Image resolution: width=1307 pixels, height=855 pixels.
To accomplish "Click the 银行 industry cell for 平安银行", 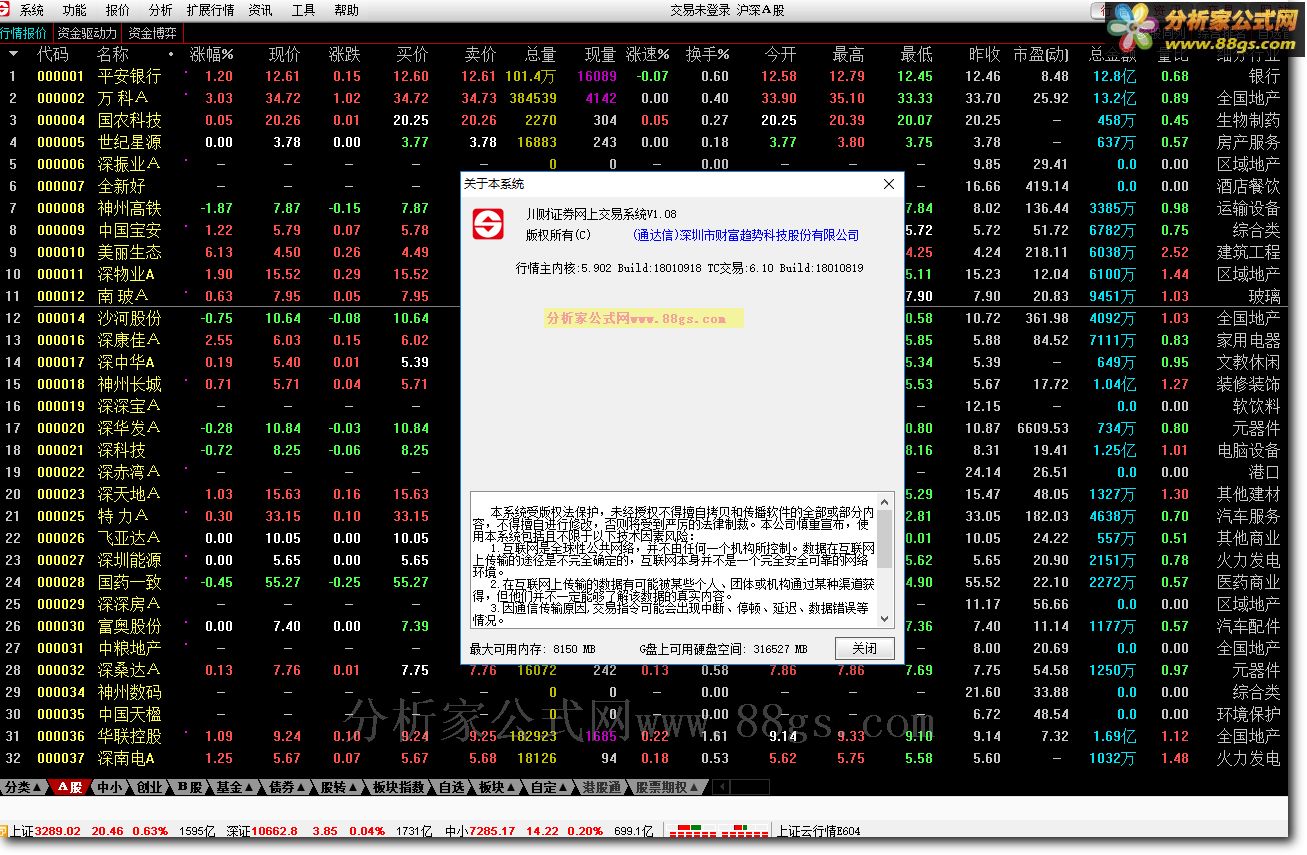I will (x=1264, y=76).
